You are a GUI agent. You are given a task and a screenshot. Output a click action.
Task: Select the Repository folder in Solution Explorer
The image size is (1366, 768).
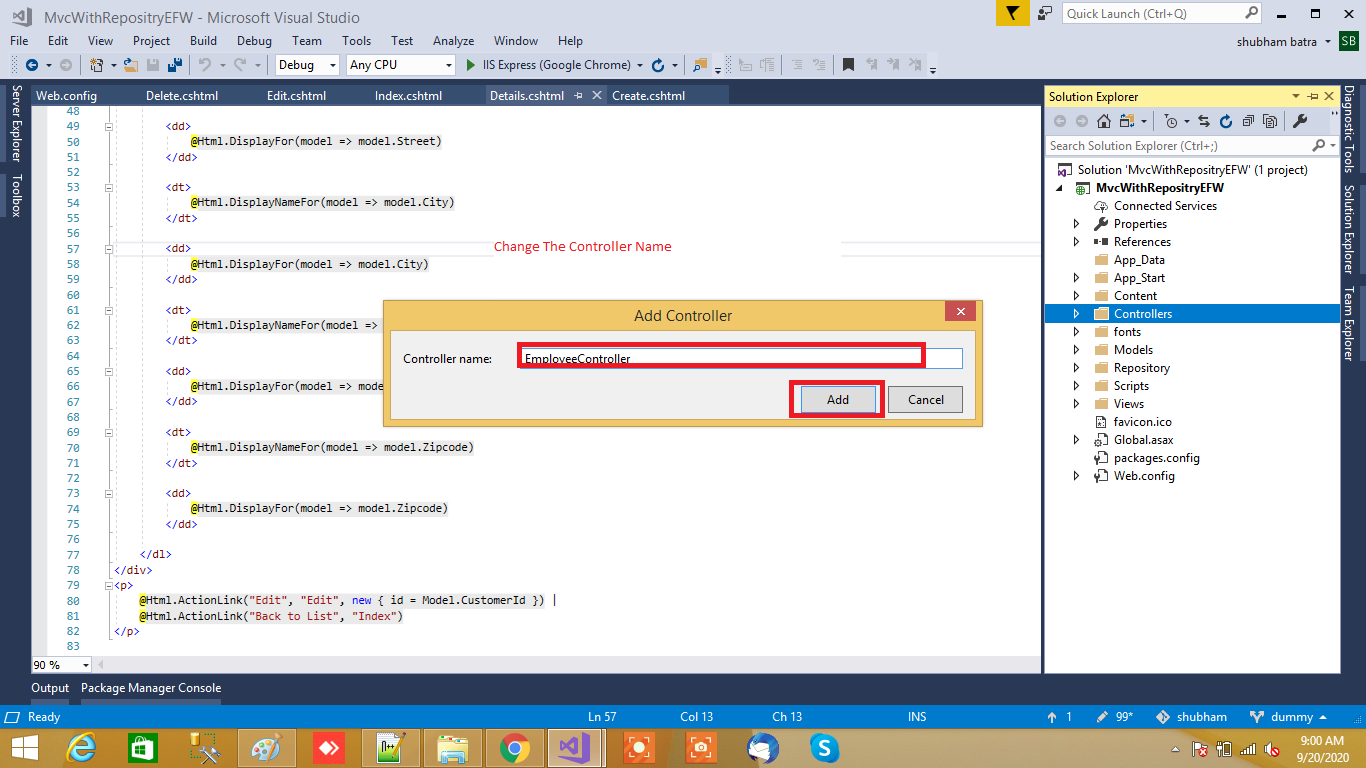click(x=1141, y=368)
